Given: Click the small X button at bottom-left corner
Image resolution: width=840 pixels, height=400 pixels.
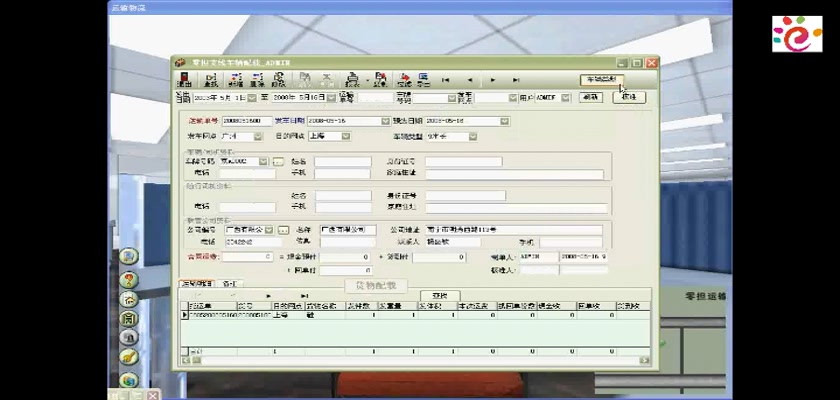Looking at the screenshot, I should tap(153, 395).
